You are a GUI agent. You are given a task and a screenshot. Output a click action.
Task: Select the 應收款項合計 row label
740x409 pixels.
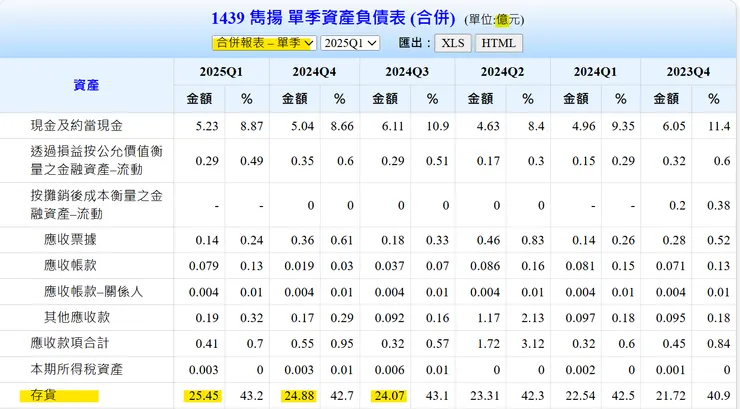(x=70, y=343)
